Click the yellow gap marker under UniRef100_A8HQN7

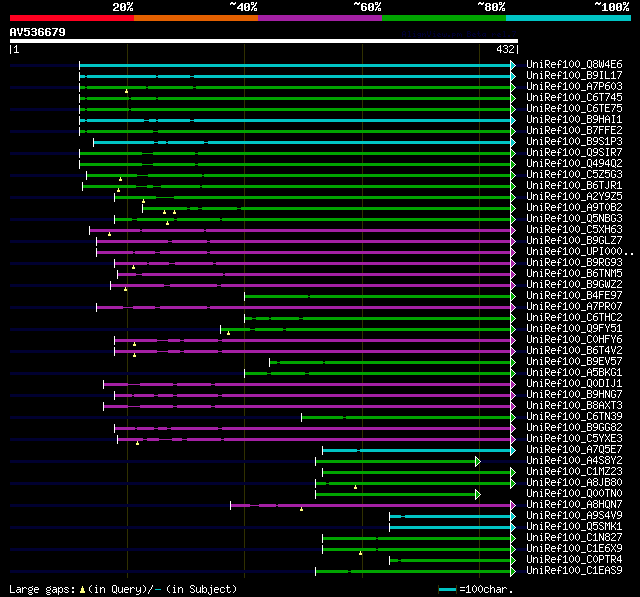[x=301, y=509]
